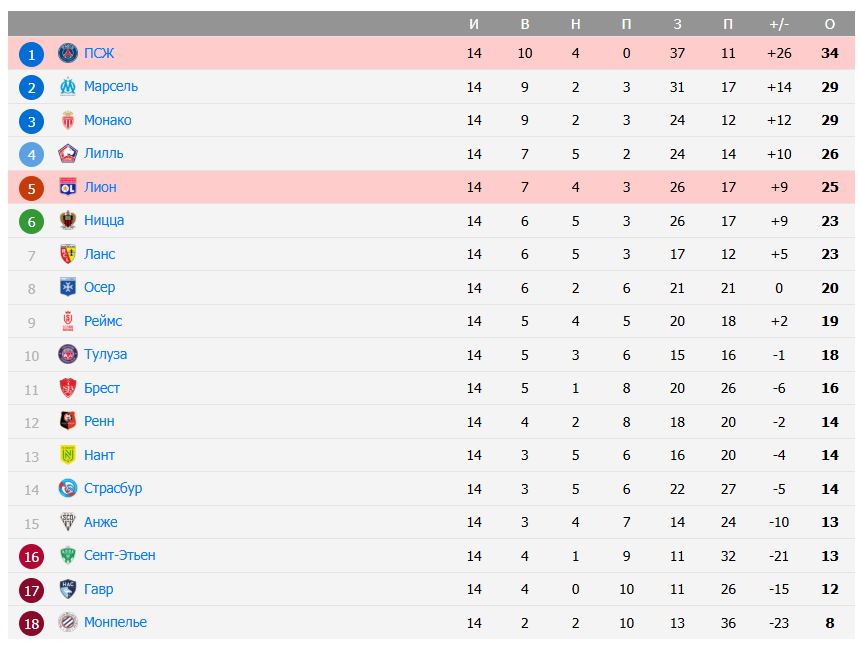Click the Брест team name
Viewport: 860px width, 651px height.
click(102, 388)
